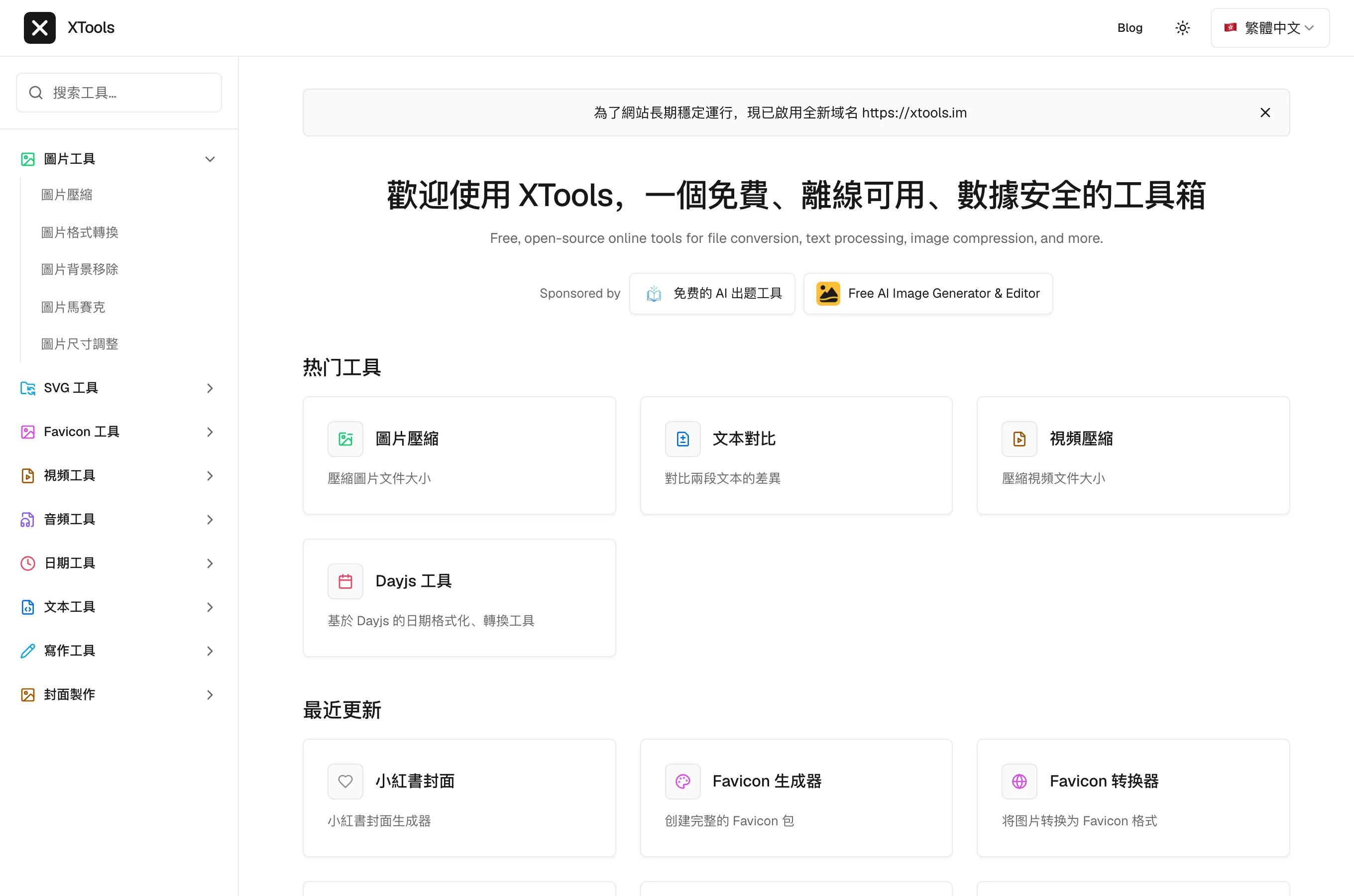Open 圖片壓縮 in the sidebar

[x=67, y=195]
